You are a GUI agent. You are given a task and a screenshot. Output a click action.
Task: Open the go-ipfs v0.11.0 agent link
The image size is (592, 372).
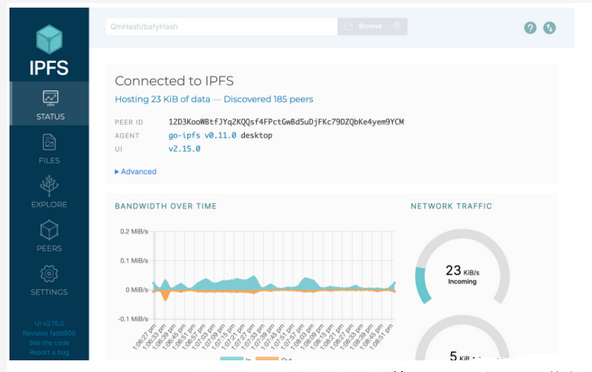click(x=202, y=135)
